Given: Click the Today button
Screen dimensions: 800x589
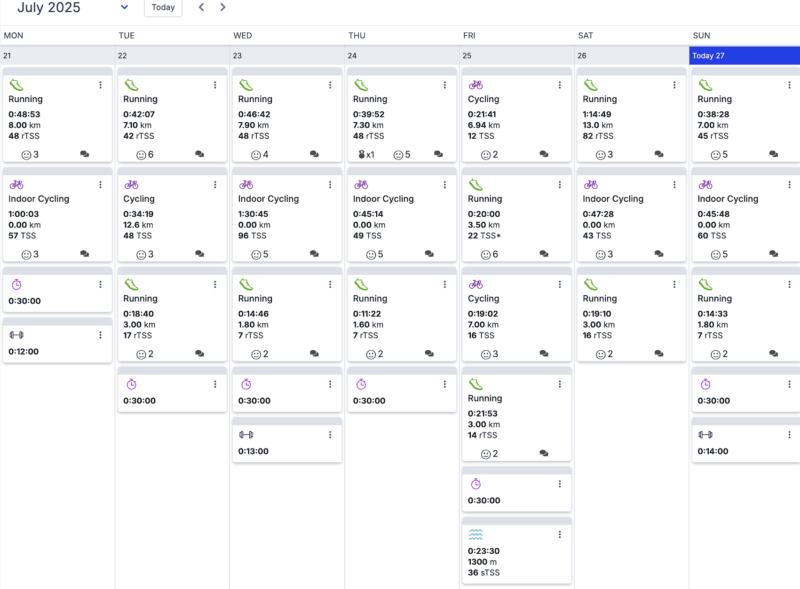Looking at the screenshot, I should [x=163, y=8].
